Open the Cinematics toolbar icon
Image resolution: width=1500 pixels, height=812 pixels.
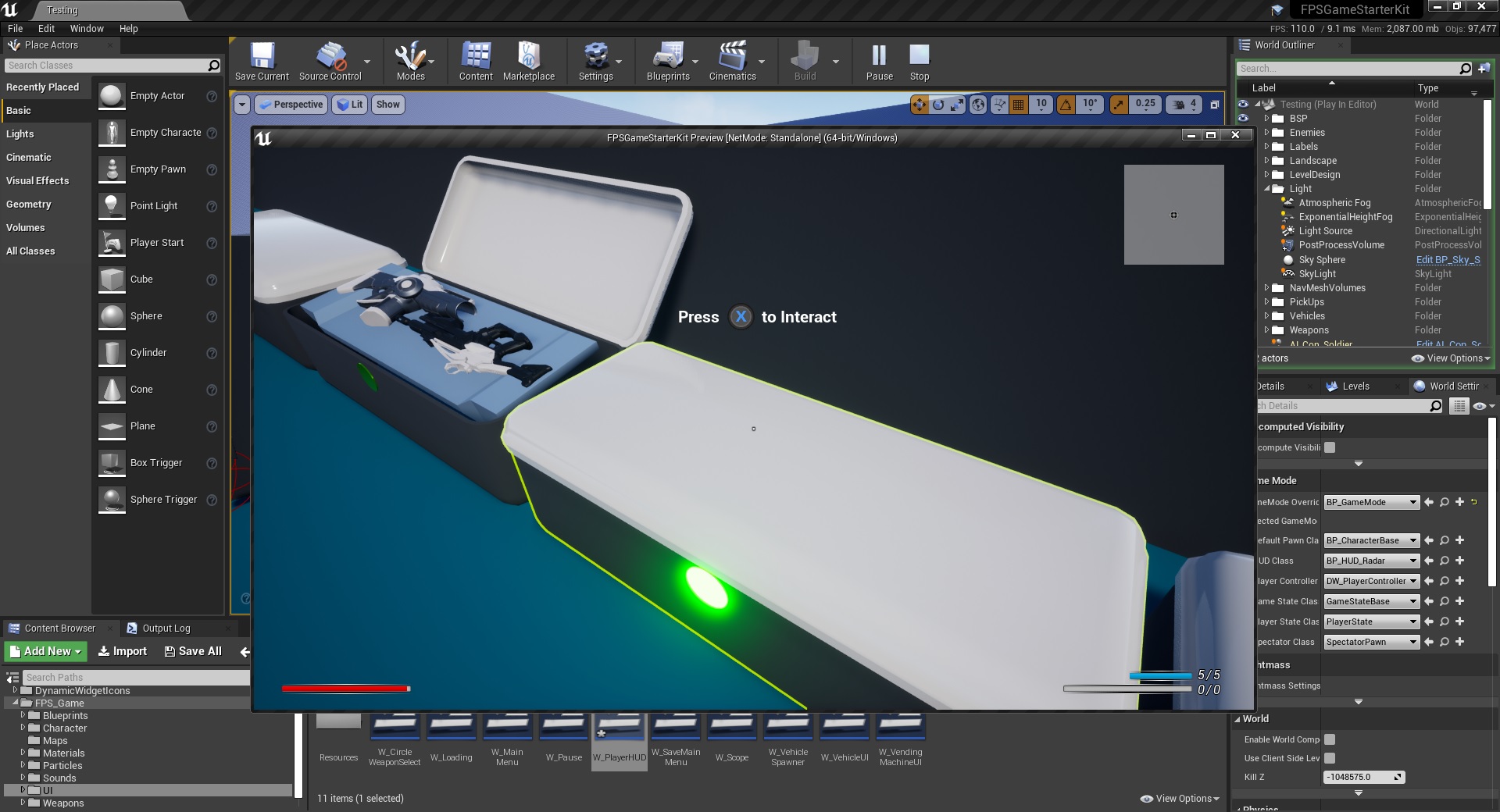[x=732, y=61]
